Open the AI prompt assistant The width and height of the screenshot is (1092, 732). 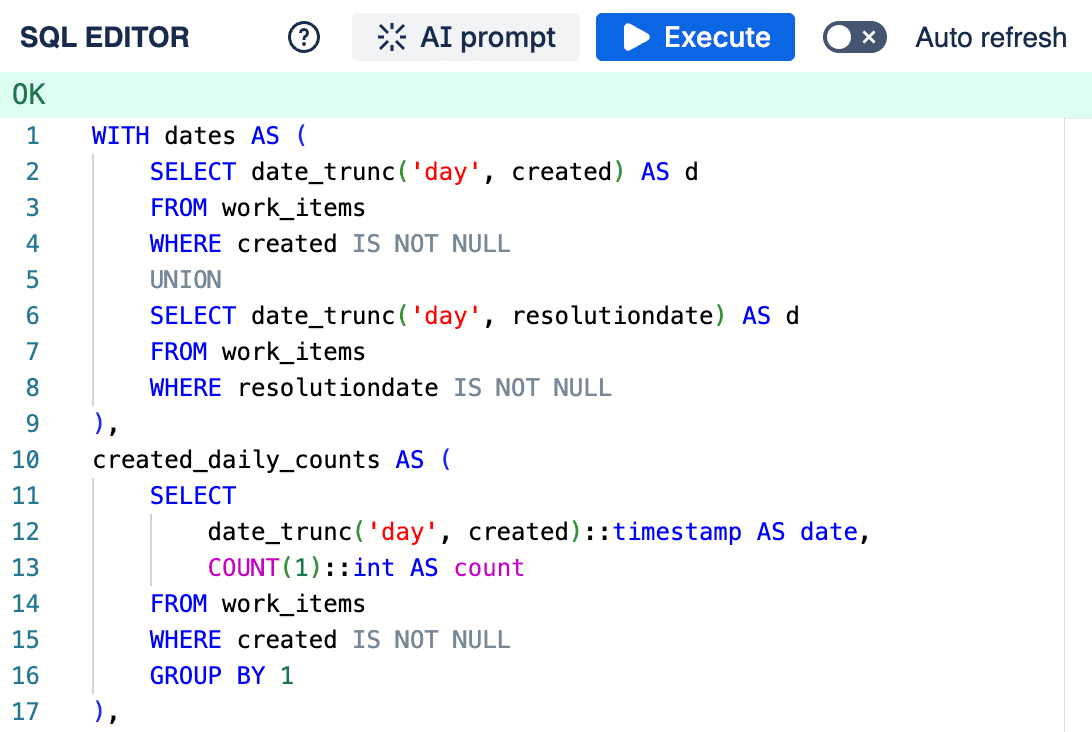pyautogui.click(x=466, y=37)
